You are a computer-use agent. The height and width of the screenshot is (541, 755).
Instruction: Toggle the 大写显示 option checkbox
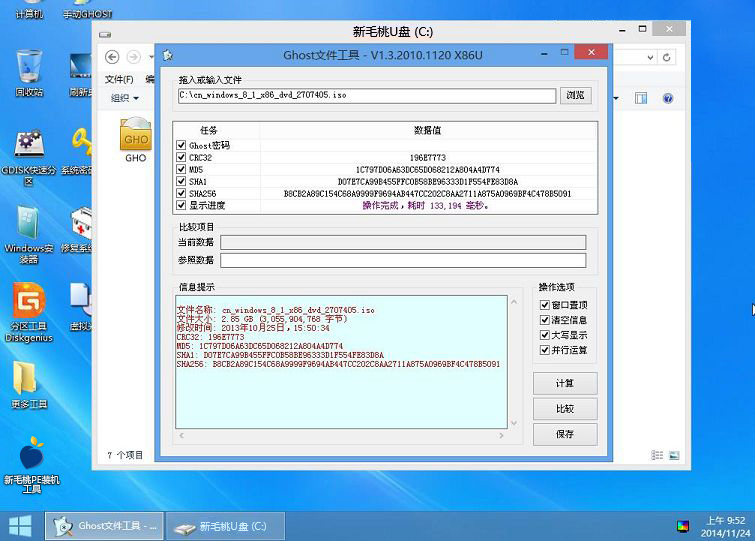click(545, 335)
